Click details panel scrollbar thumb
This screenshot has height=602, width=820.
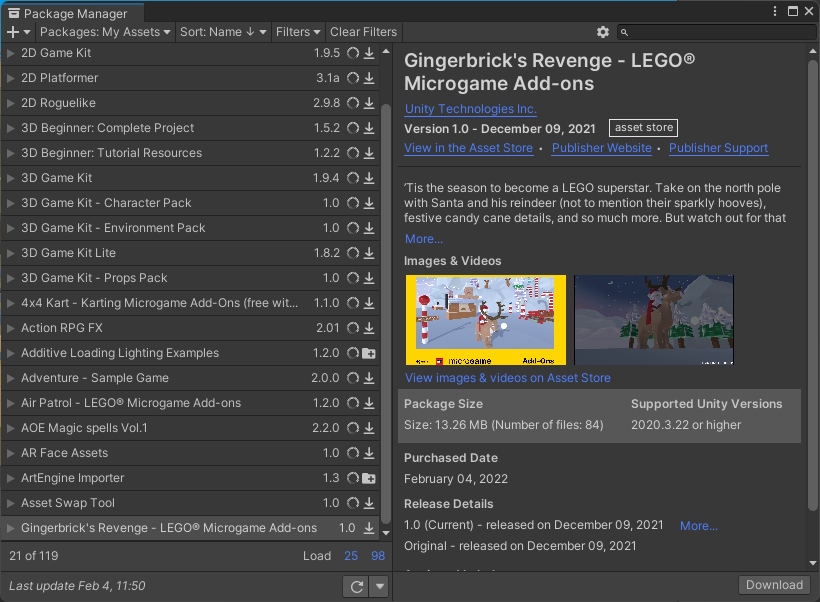pyautogui.click(x=812, y=285)
